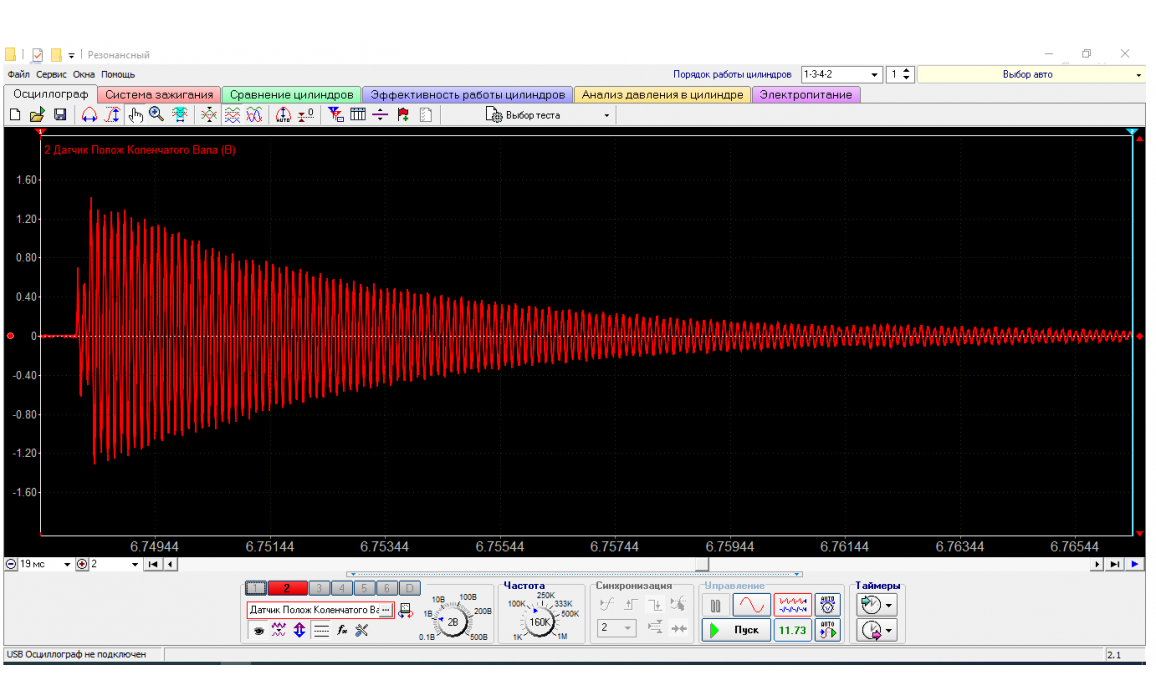Open the table grid view icon

coord(358,115)
